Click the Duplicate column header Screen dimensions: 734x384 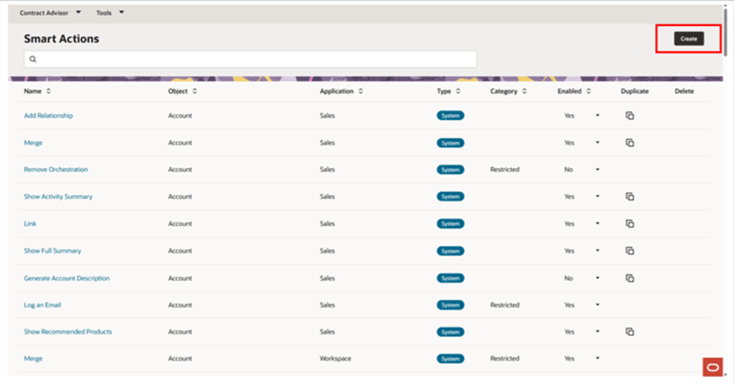(x=635, y=91)
